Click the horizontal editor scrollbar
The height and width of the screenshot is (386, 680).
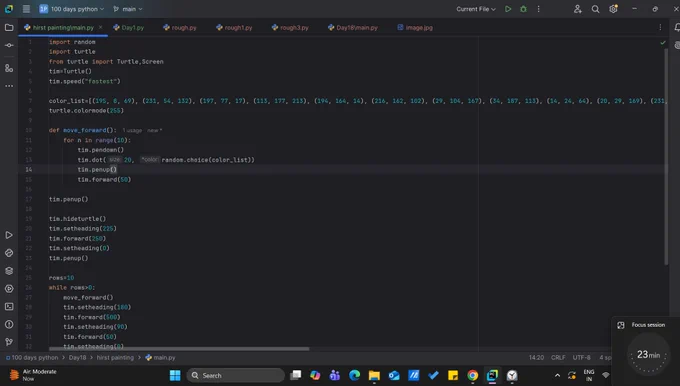coord(179,349)
